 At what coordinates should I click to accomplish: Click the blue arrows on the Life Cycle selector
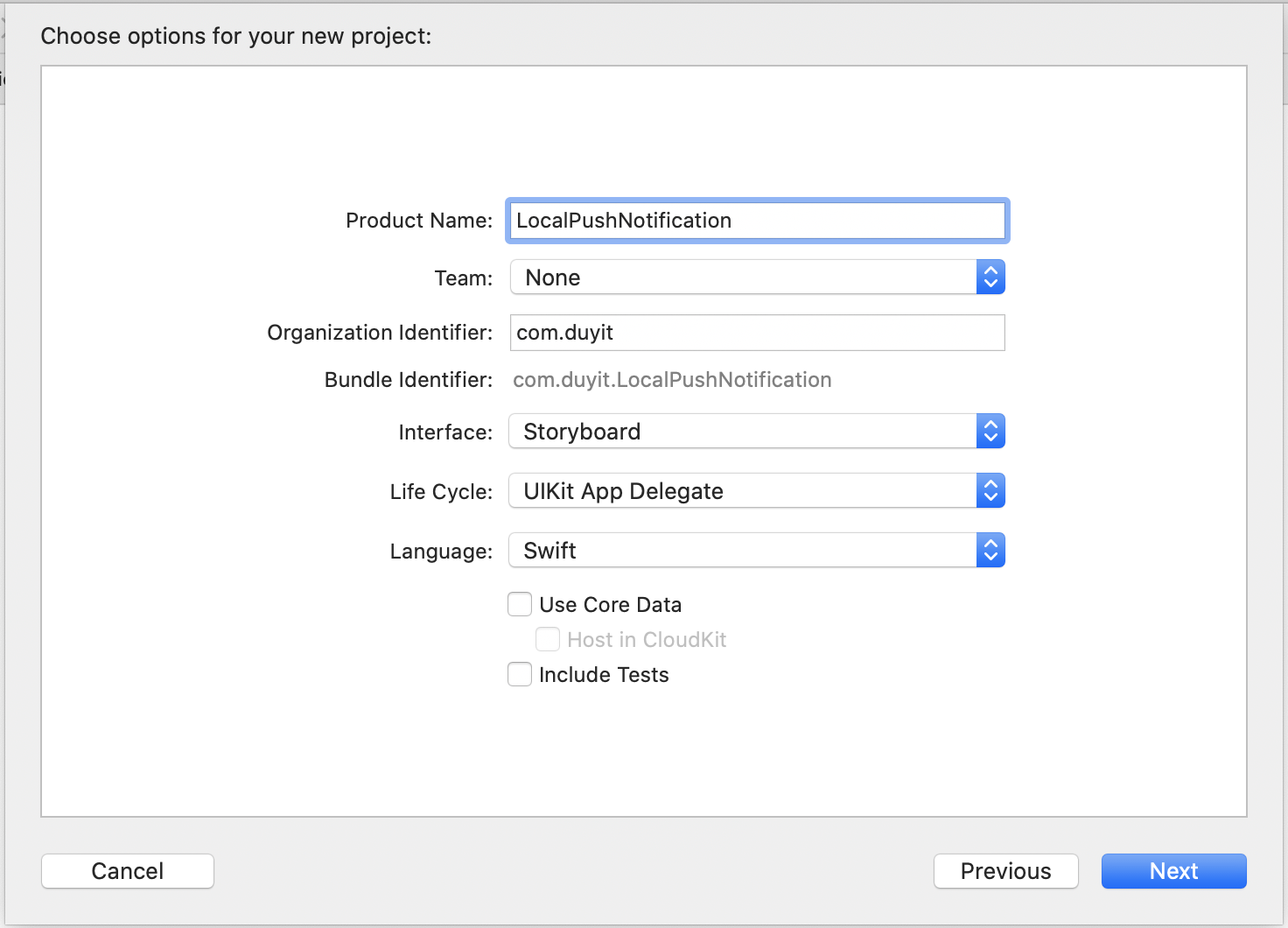(990, 491)
